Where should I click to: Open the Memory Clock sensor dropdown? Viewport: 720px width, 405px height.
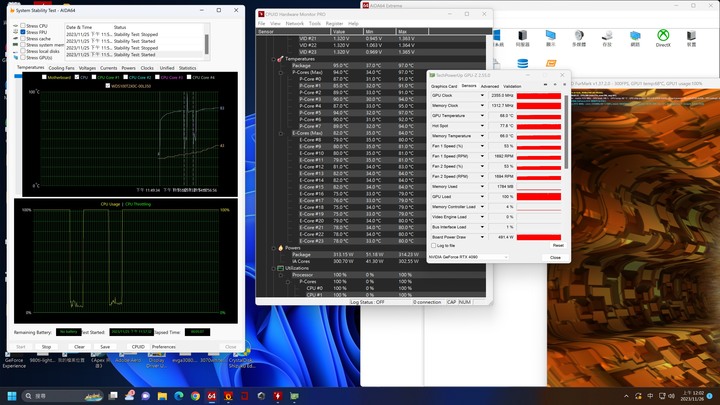[x=482, y=106]
